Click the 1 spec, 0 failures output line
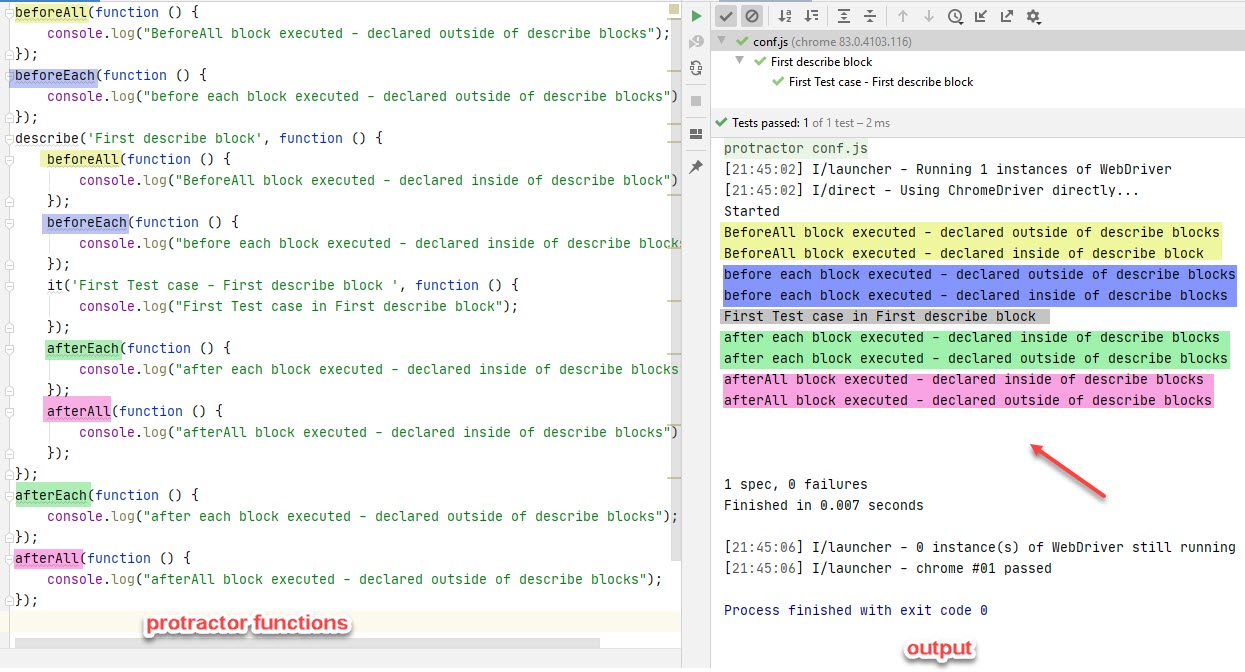The width and height of the screenshot is (1245, 672). click(796, 484)
